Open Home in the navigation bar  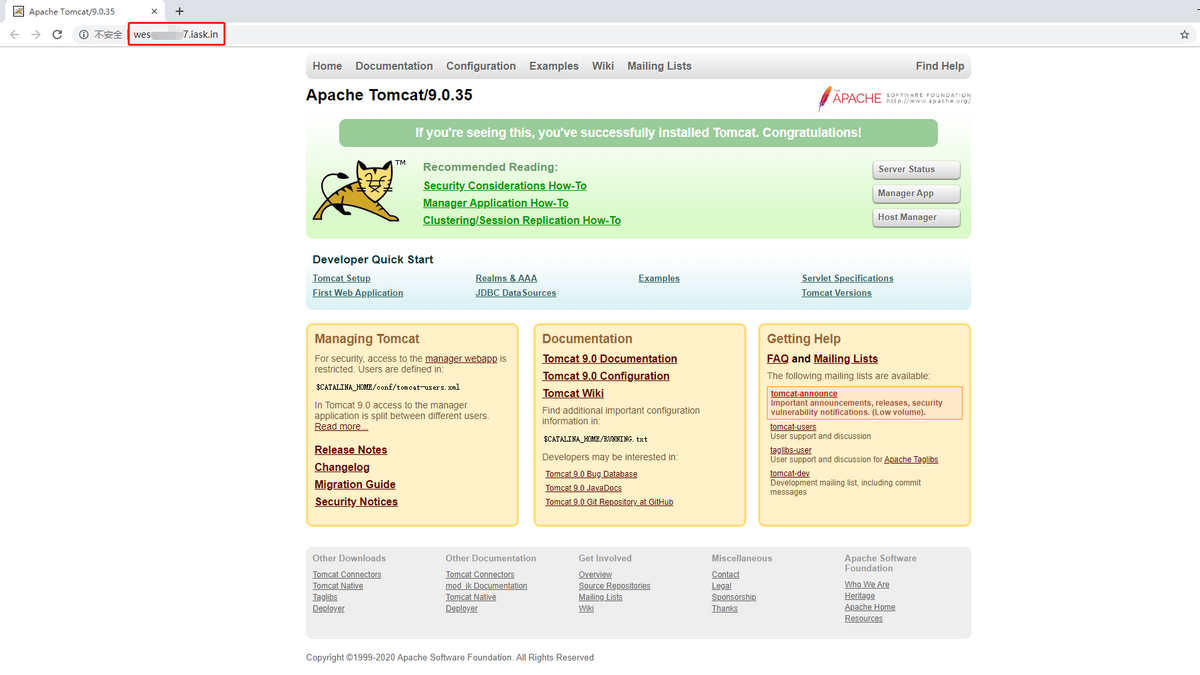tap(327, 66)
